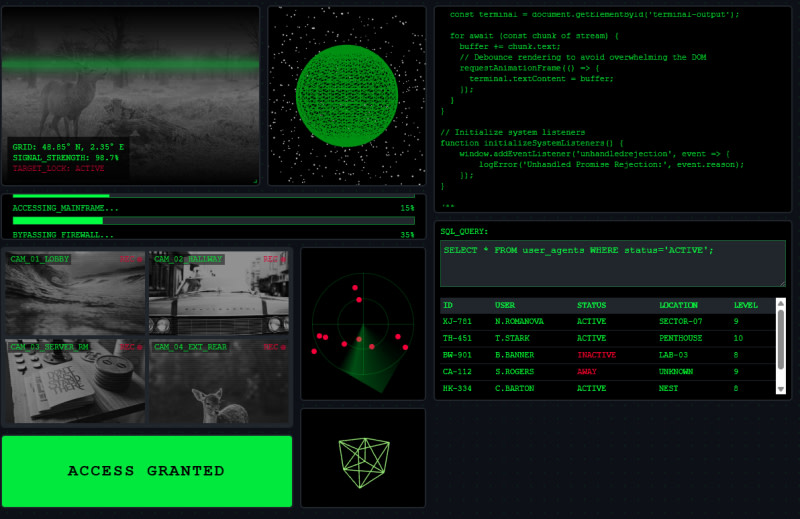
Task: Click the ACCESS GRANTED button
Action: click(146, 471)
